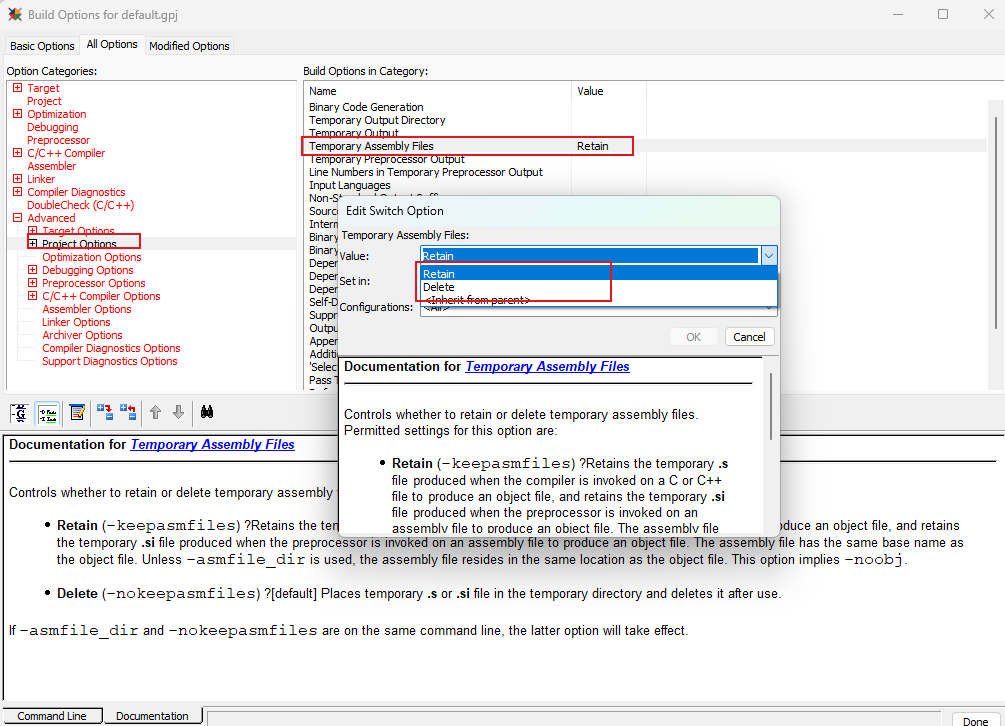
Task: Click the gray up arrow icon
Action: click(x=155, y=412)
